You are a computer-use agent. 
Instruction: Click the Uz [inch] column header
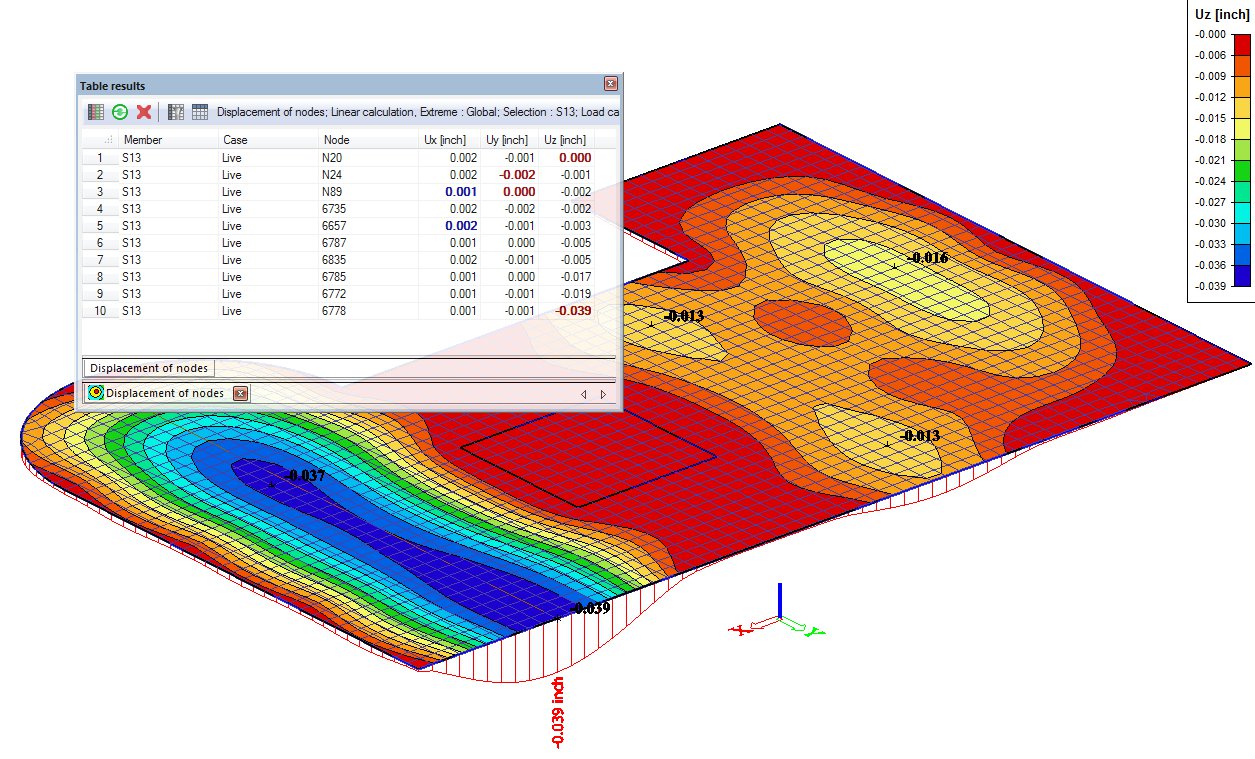565,140
